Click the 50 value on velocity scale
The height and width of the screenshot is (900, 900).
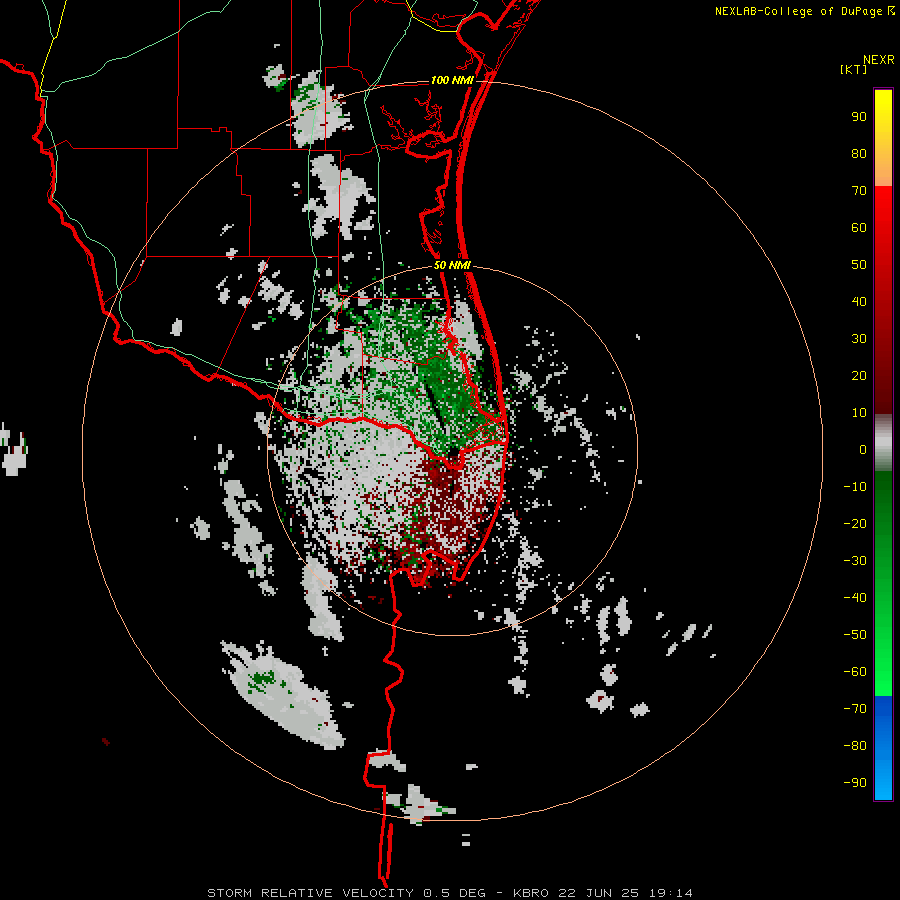(859, 265)
